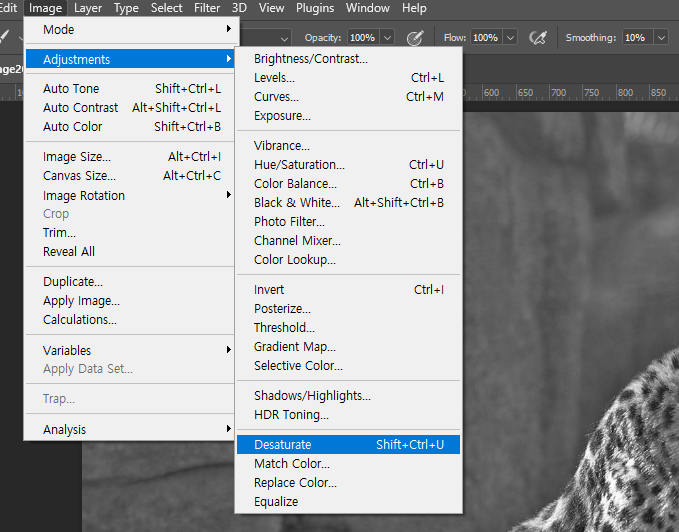Choose Auto Color
Screen dimensions: 679x532
point(129,126)
